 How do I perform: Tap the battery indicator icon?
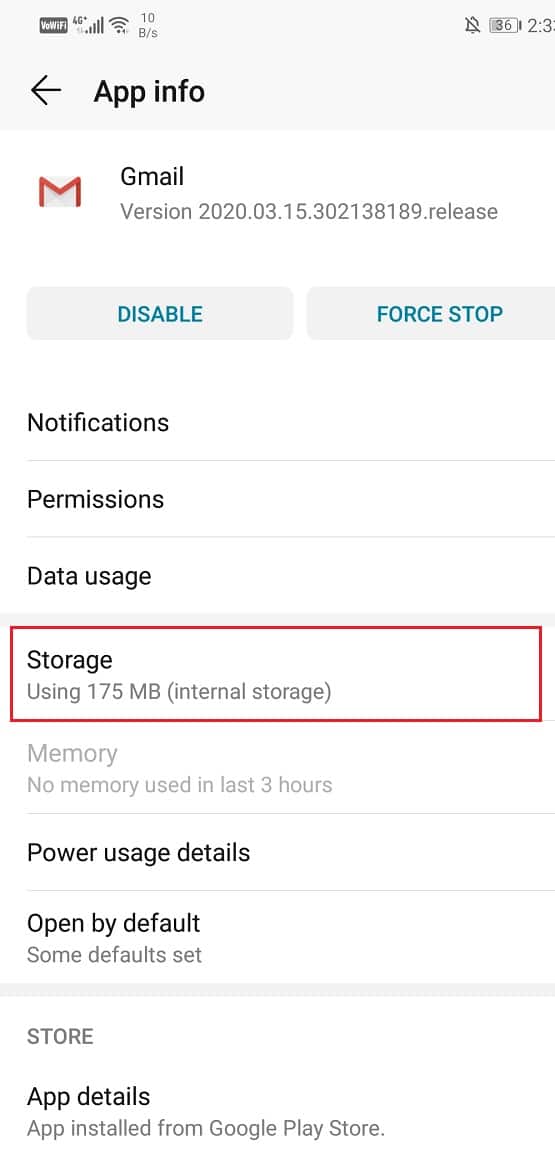click(503, 26)
